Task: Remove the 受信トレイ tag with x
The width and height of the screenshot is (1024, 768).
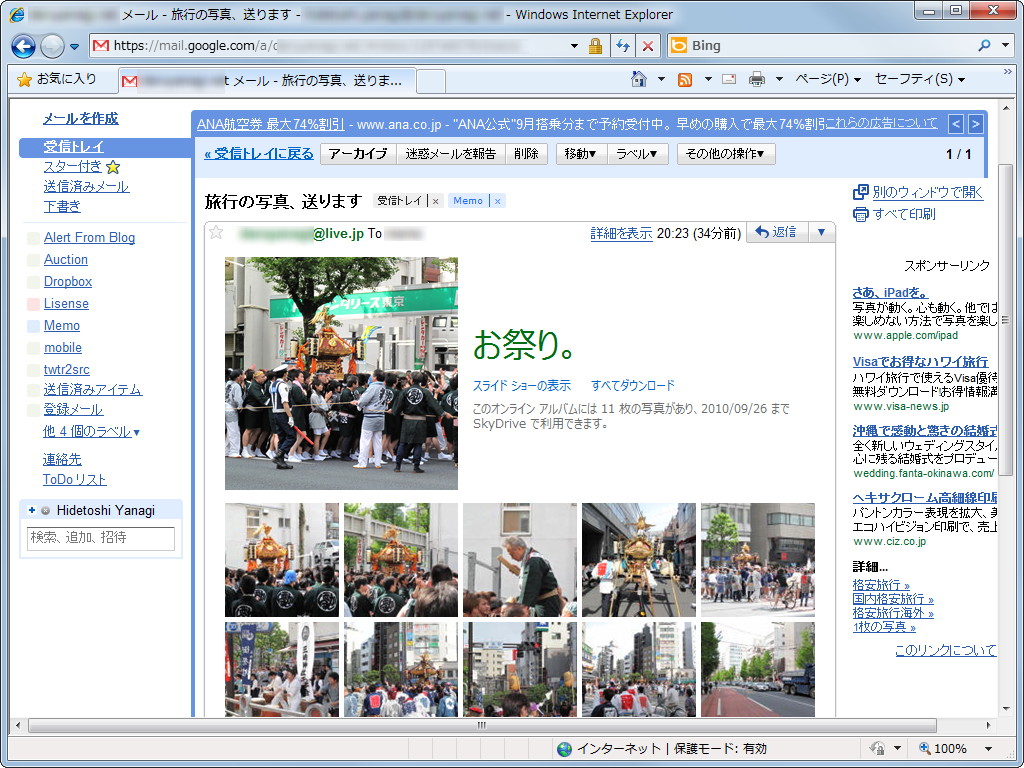Action: click(436, 201)
